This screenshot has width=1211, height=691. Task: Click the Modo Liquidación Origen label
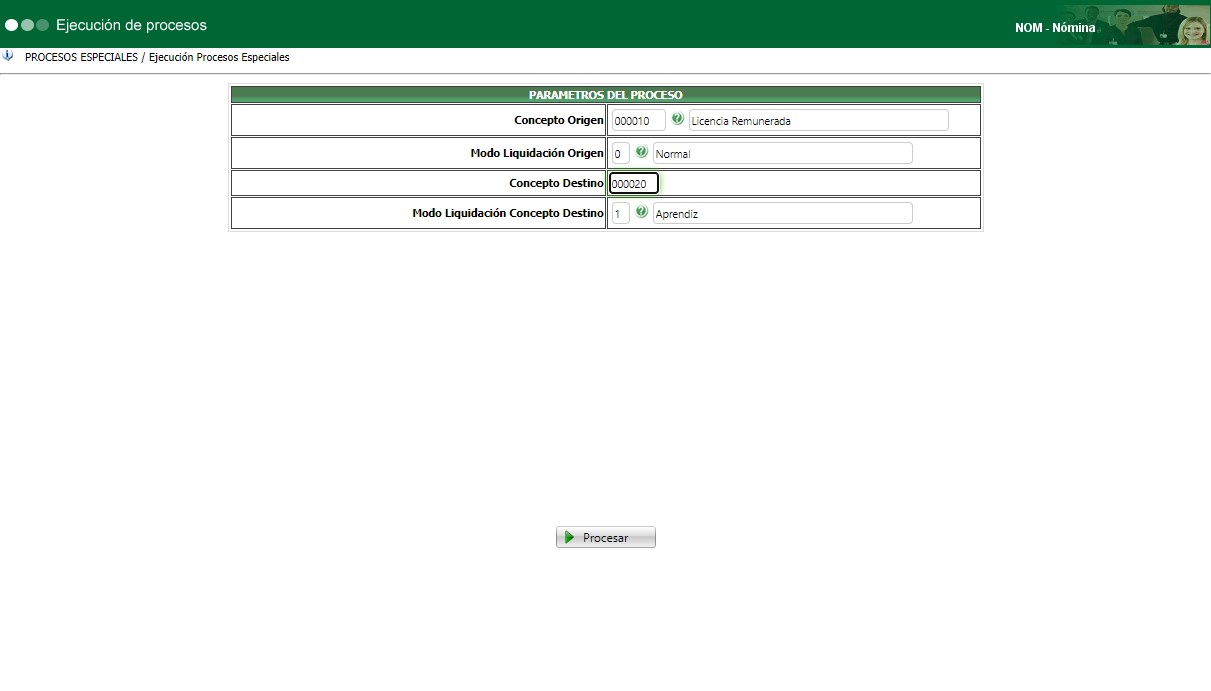pyautogui.click(x=537, y=153)
